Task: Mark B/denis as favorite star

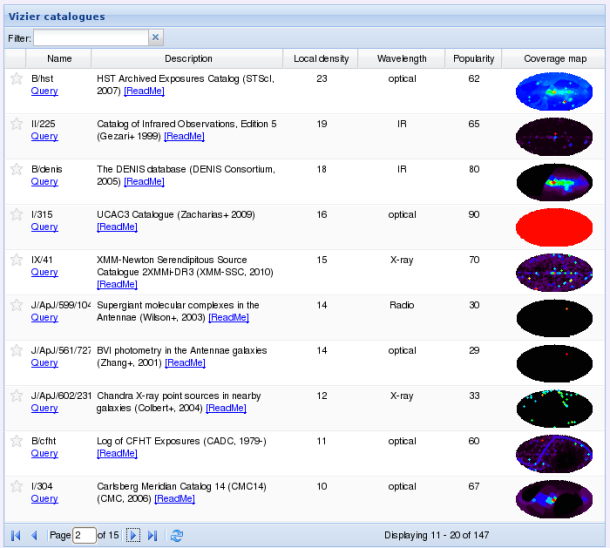Action: point(16,169)
